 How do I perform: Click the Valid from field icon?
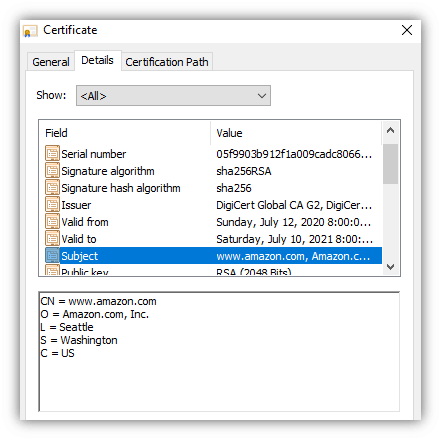(52, 222)
